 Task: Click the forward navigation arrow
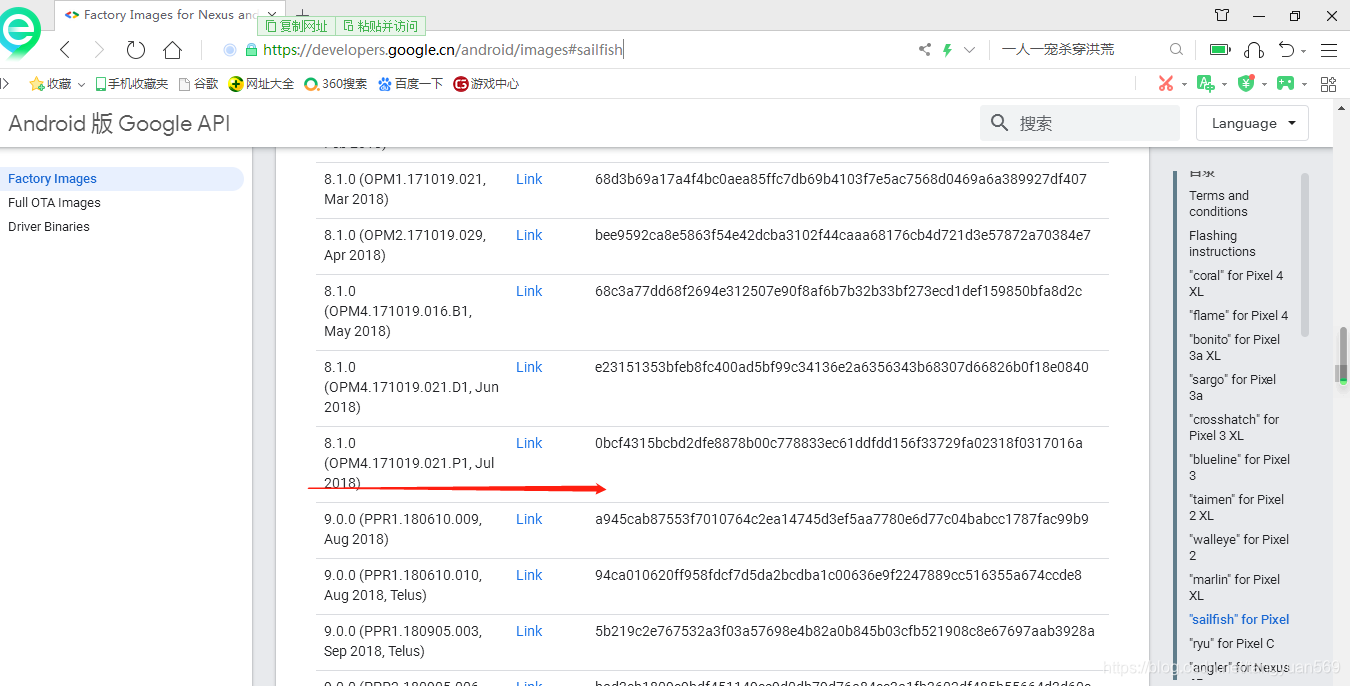click(x=99, y=50)
